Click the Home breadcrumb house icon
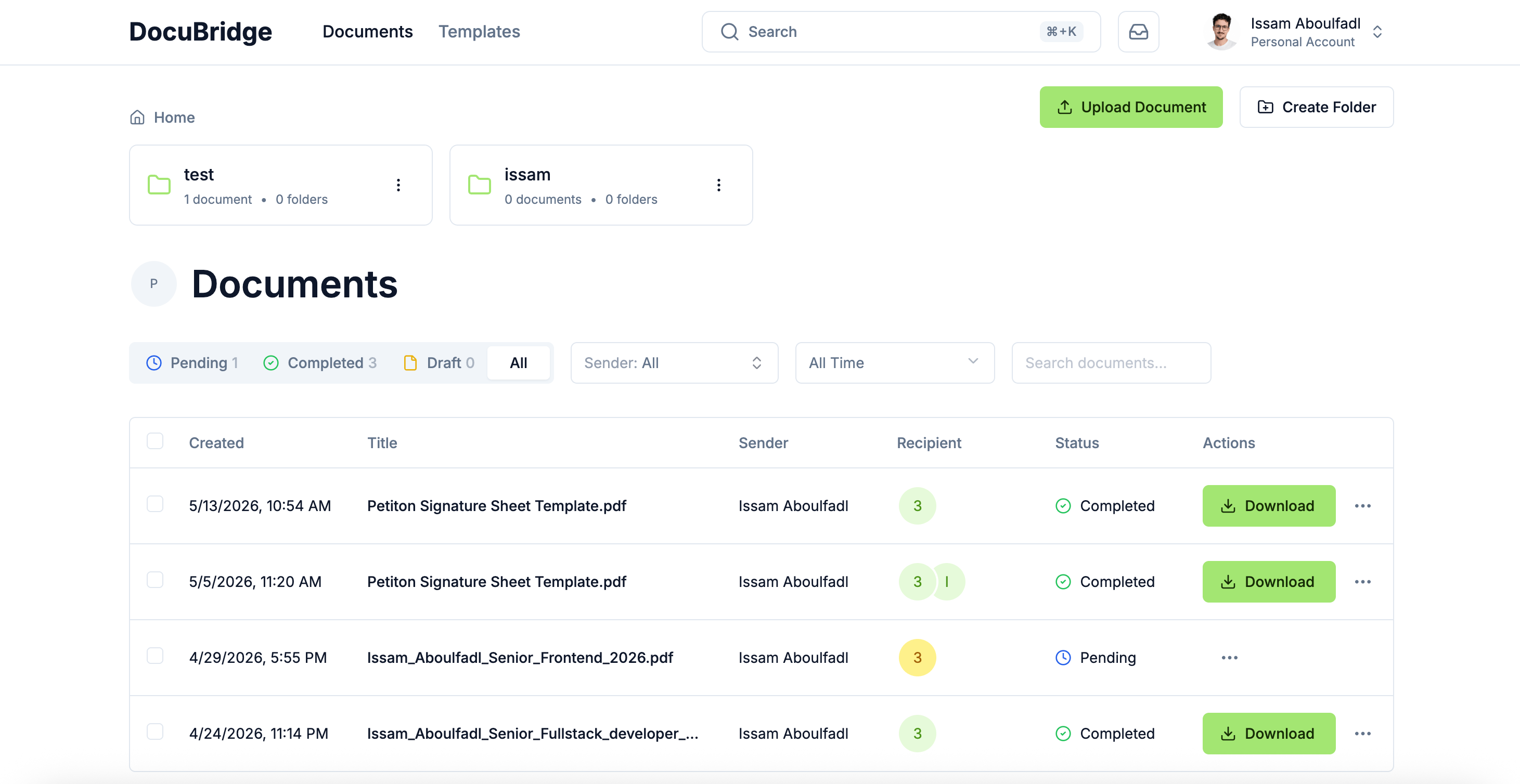Image resolution: width=1520 pixels, height=784 pixels. pyautogui.click(x=137, y=117)
